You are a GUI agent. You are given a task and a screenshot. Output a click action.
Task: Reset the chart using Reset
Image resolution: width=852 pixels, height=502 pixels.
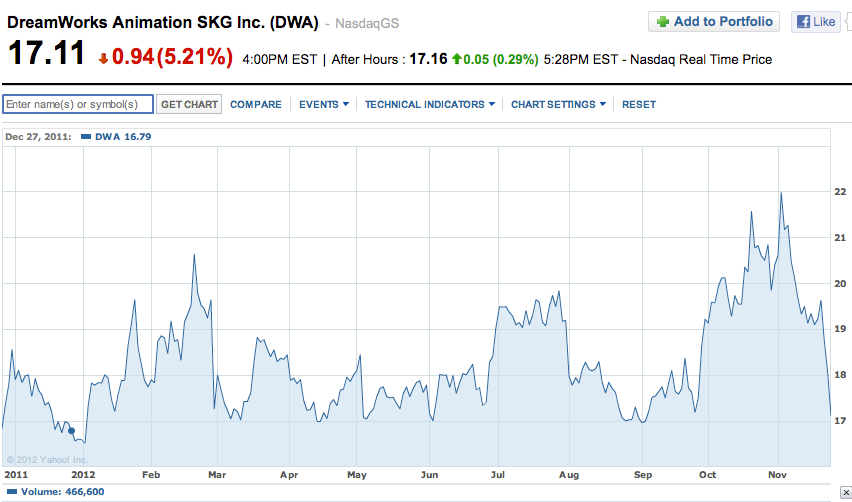pyautogui.click(x=639, y=104)
